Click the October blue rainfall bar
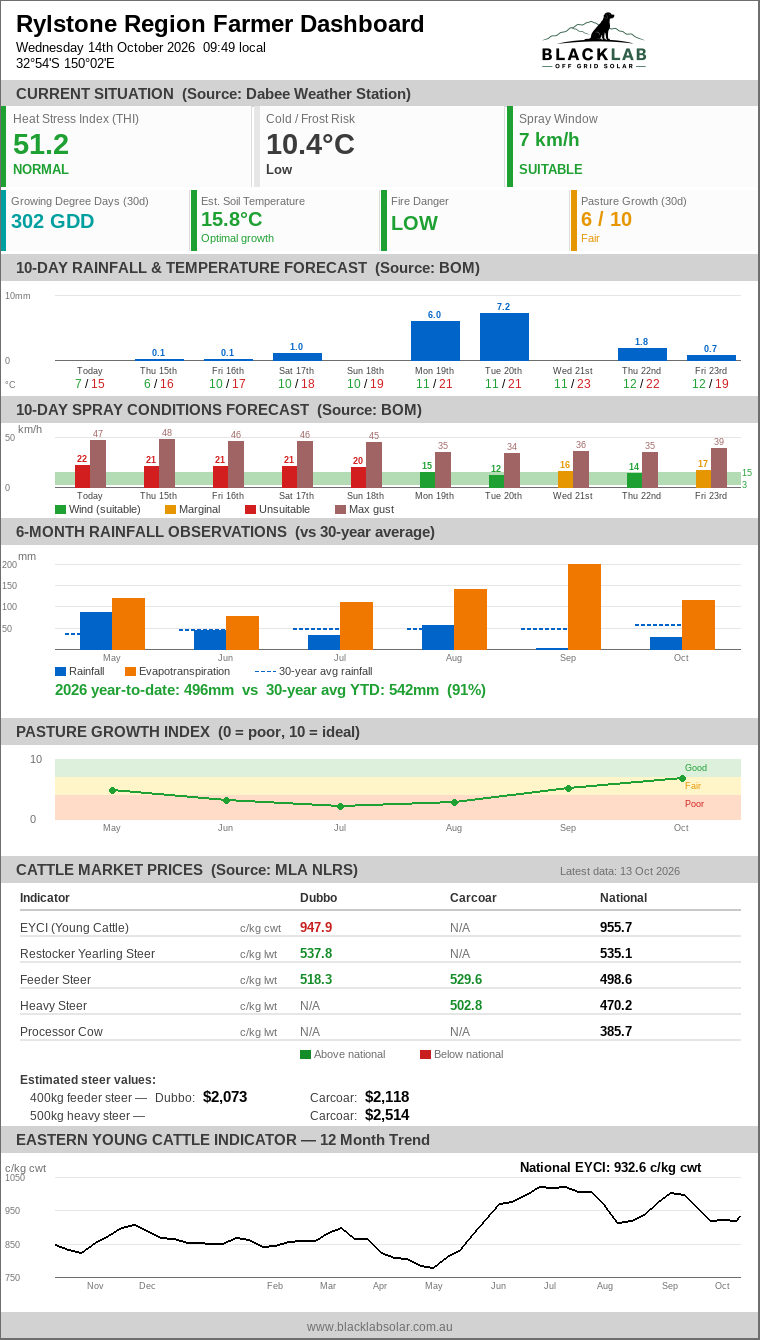The image size is (760, 1340). point(666,643)
